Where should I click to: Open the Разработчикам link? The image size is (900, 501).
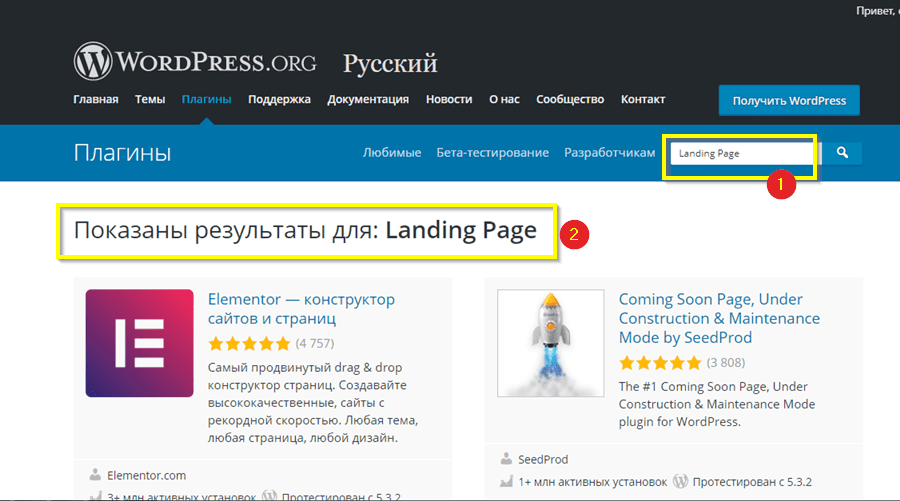[610, 153]
